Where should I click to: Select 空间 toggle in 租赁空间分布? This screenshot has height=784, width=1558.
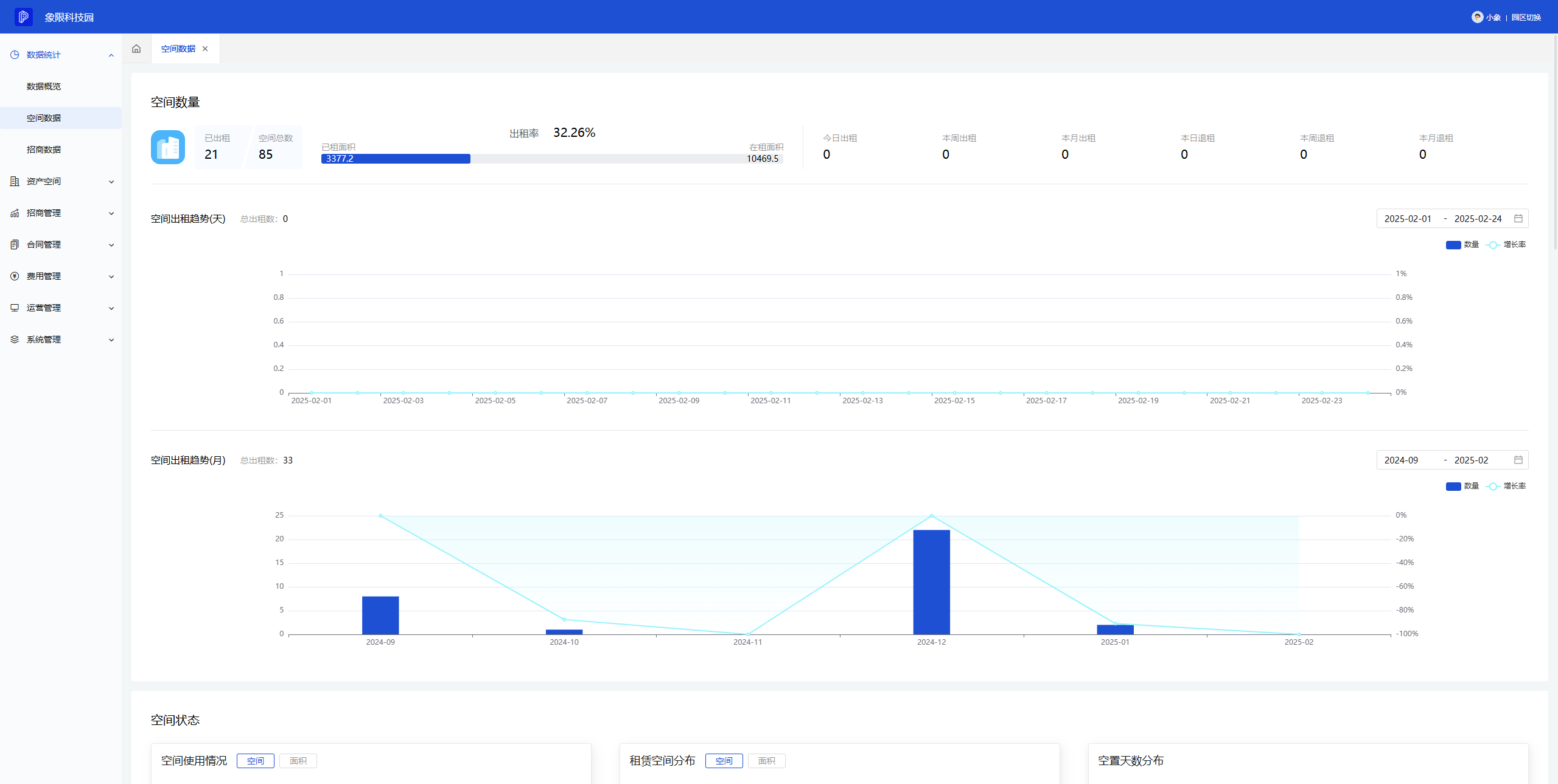click(724, 761)
